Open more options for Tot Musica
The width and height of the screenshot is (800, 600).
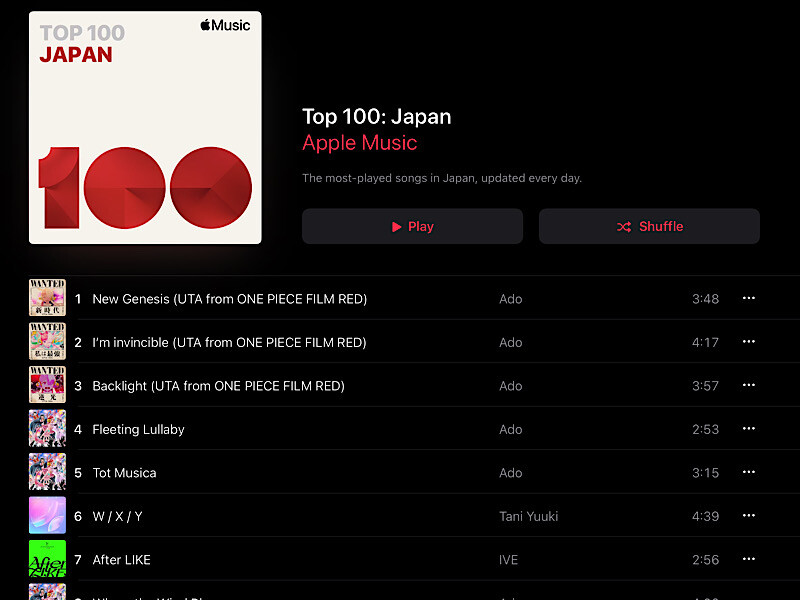(x=748, y=472)
